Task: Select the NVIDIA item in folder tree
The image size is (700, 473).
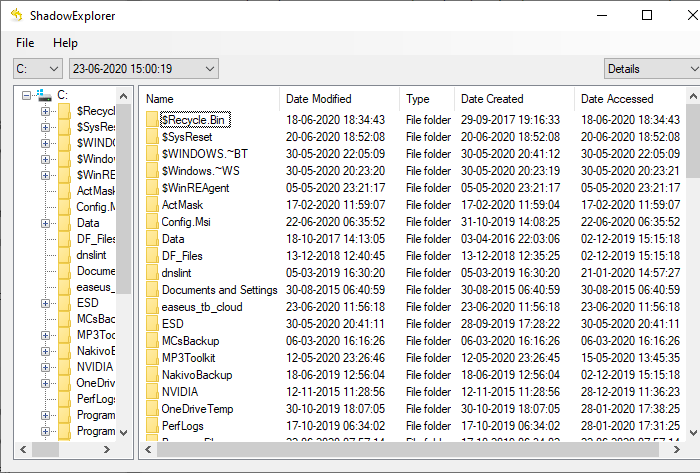Action: click(95, 367)
